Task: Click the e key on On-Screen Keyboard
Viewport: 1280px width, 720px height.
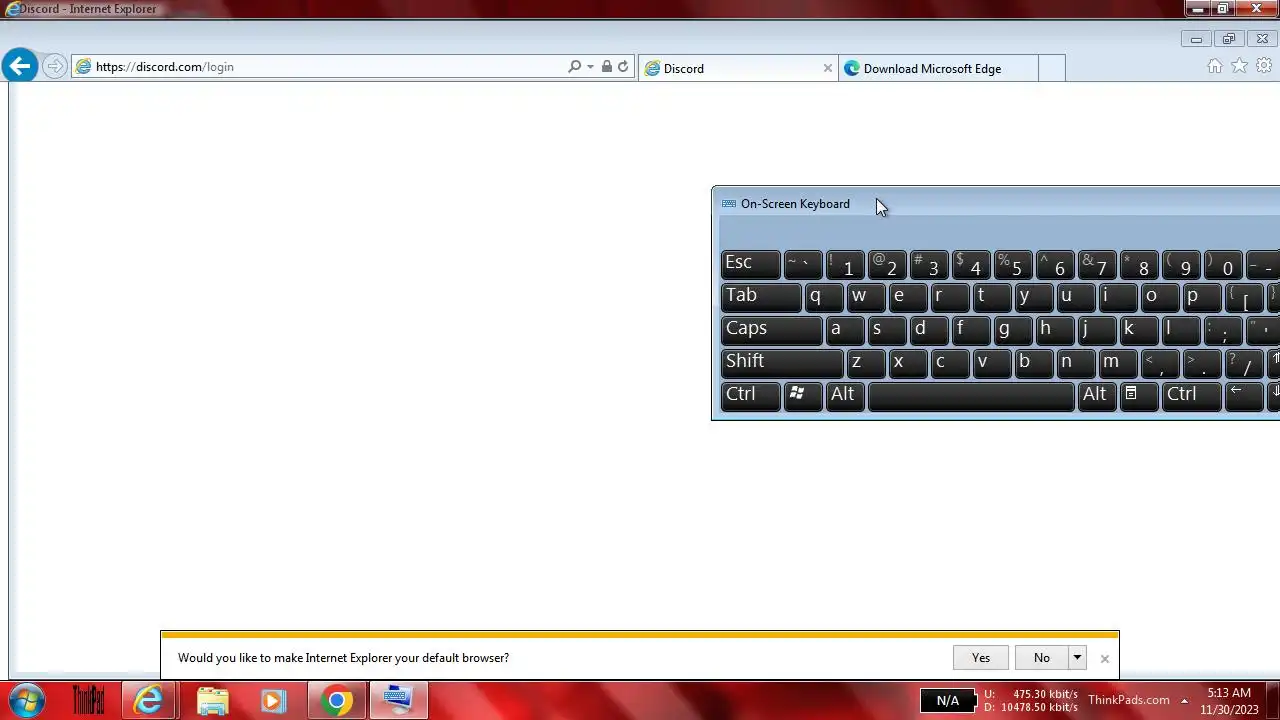Action: pyautogui.click(x=907, y=297)
